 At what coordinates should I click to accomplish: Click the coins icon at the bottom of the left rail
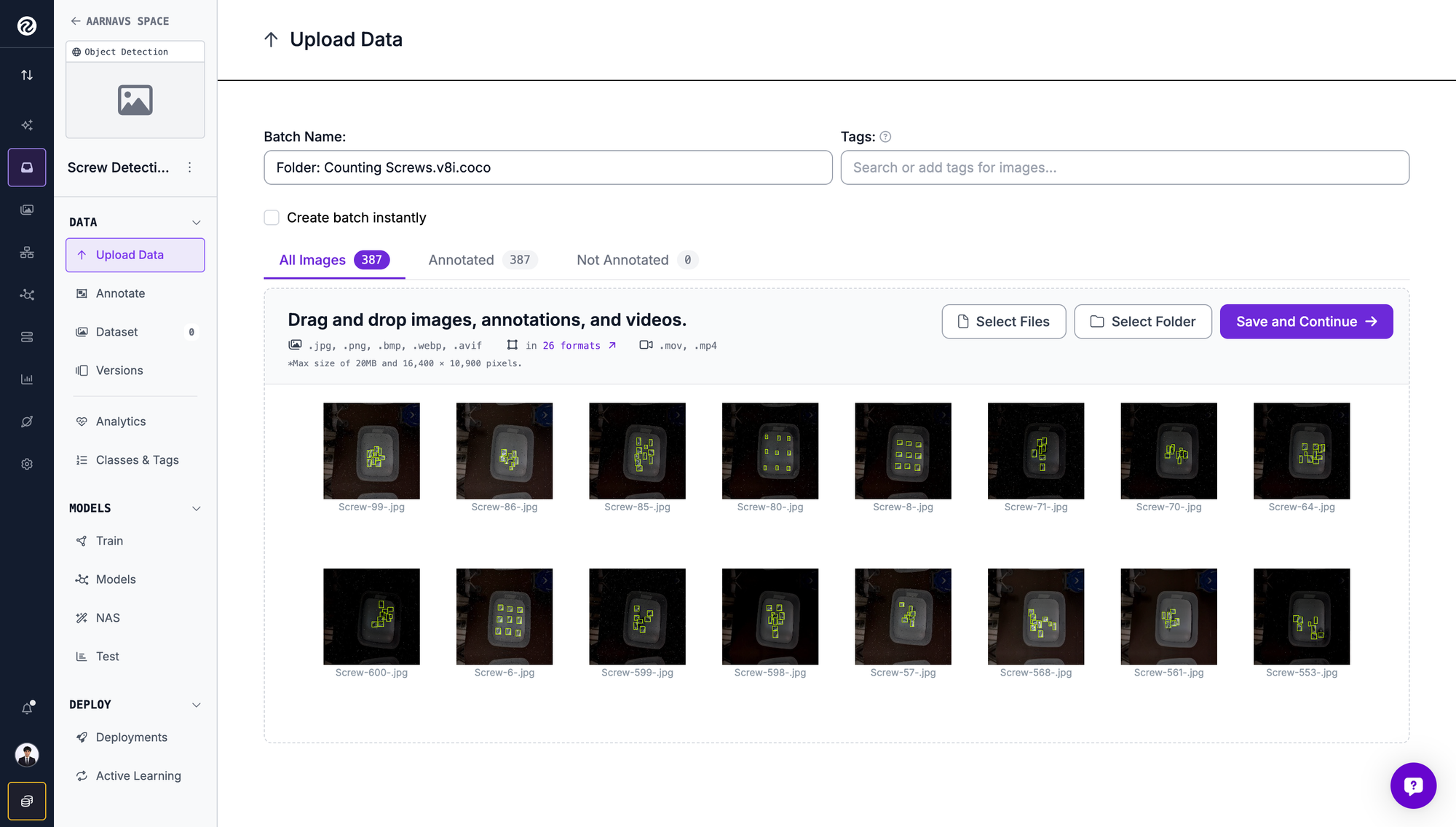tap(27, 802)
